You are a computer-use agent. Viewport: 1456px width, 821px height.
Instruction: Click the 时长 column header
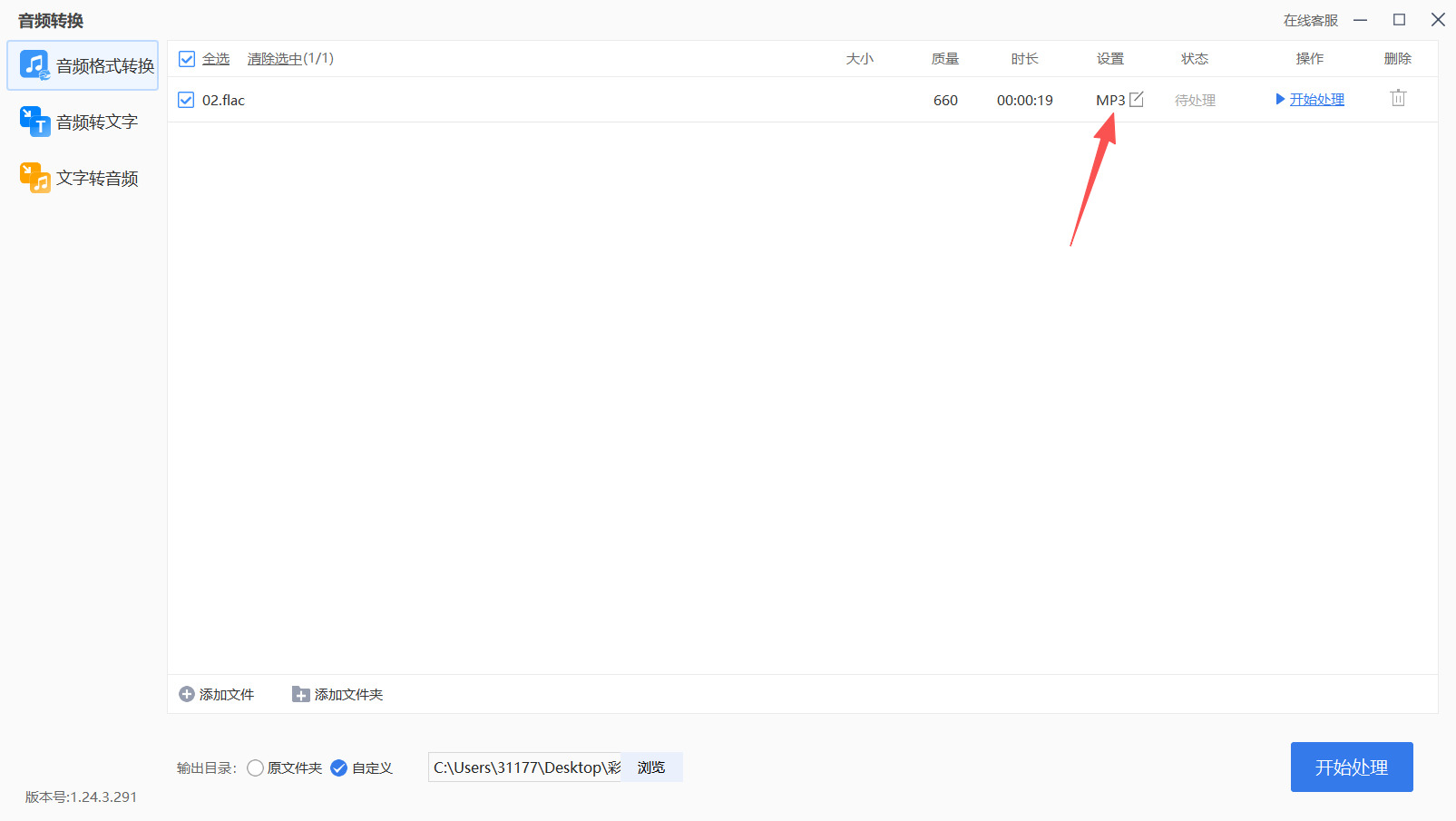pyautogui.click(x=1025, y=59)
